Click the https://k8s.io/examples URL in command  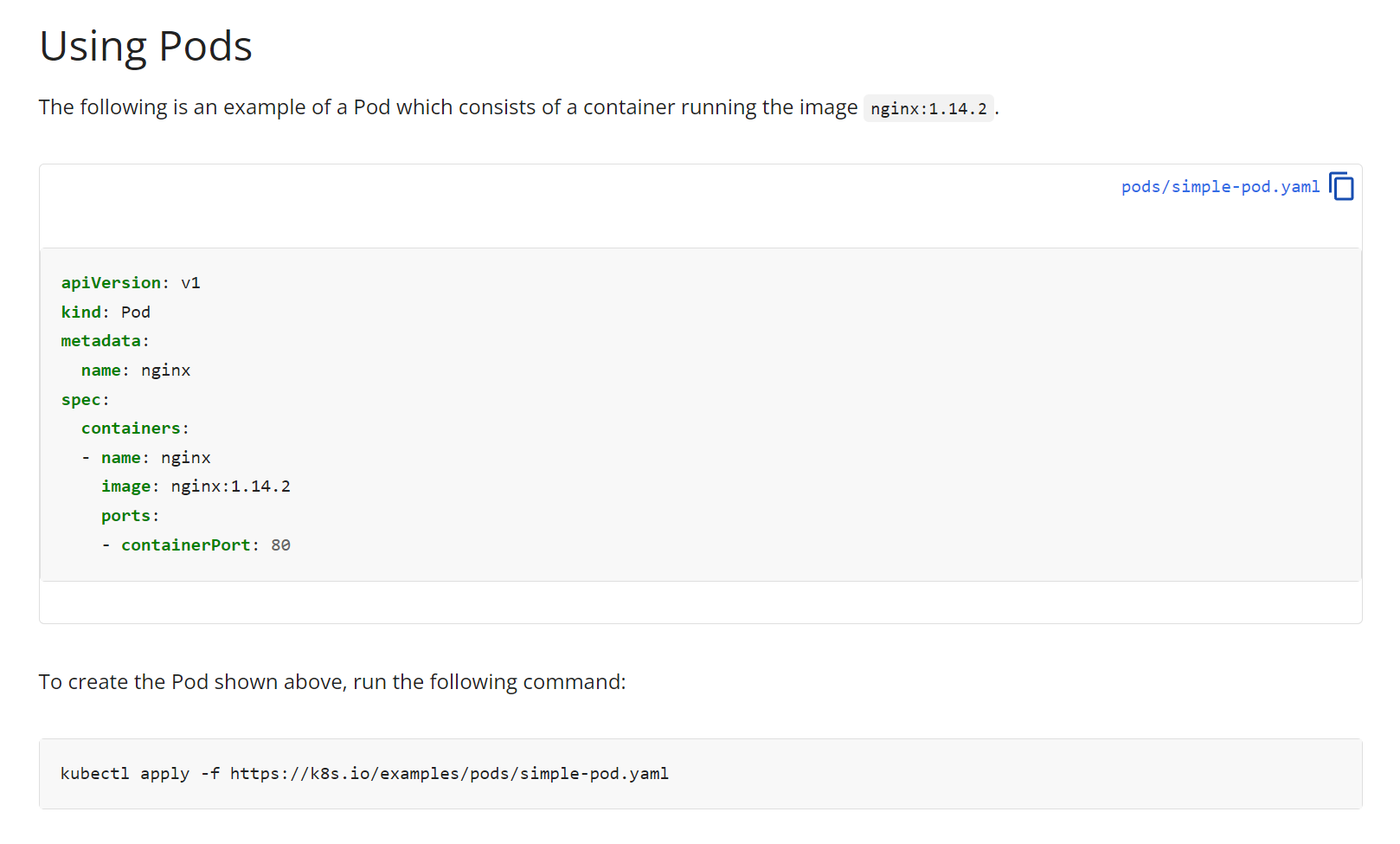(449, 774)
